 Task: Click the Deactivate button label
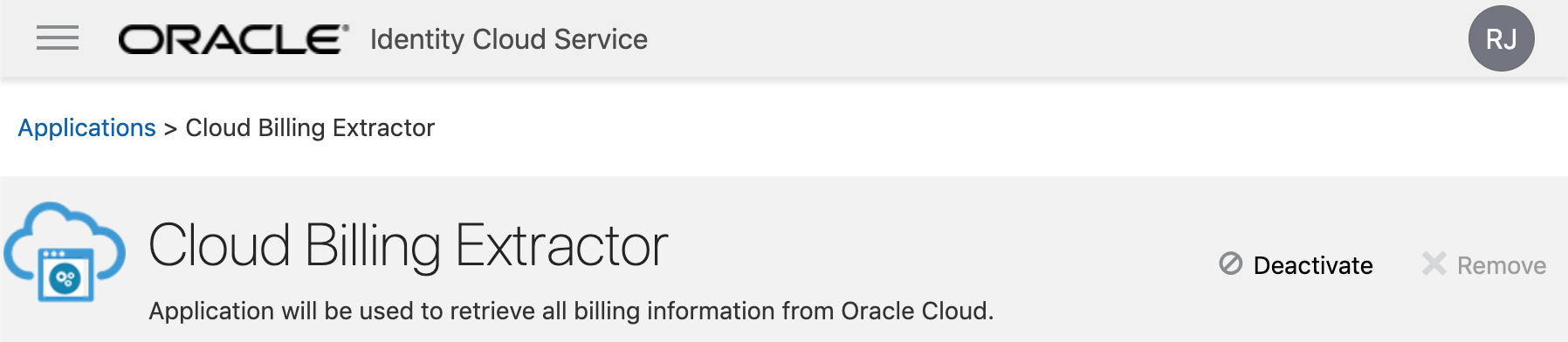click(x=1313, y=265)
